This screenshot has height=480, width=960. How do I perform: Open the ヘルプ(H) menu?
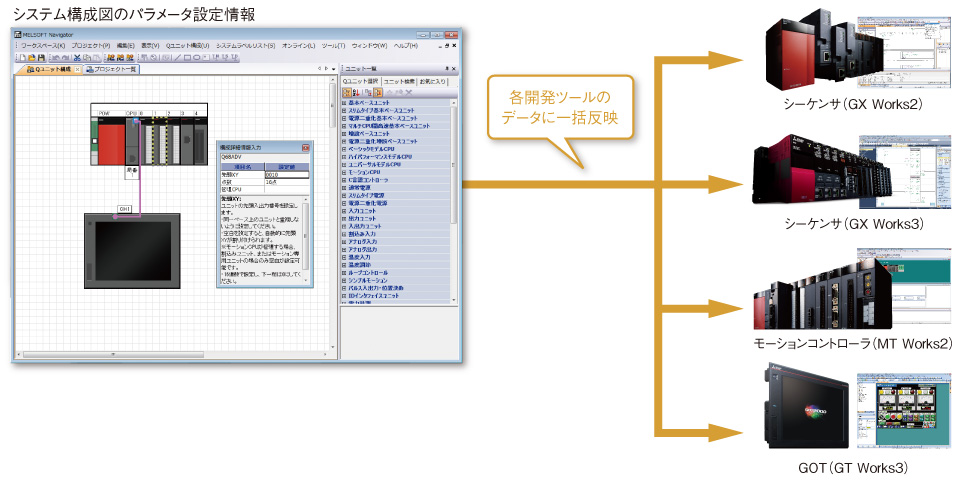pyautogui.click(x=406, y=46)
